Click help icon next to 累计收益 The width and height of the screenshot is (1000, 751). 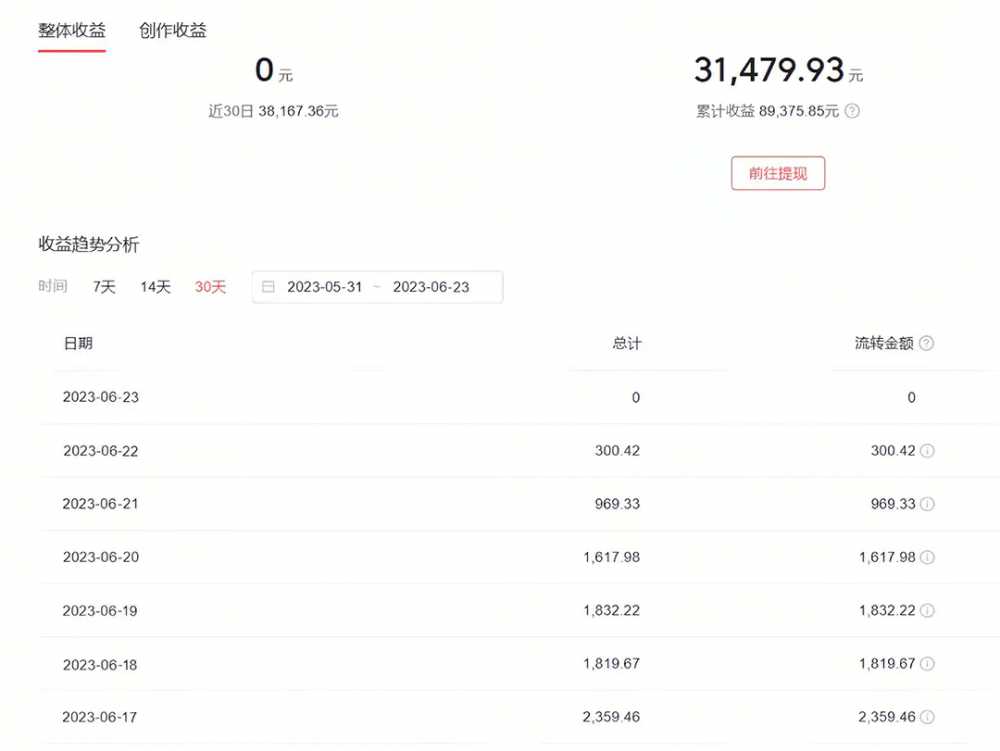click(x=852, y=111)
